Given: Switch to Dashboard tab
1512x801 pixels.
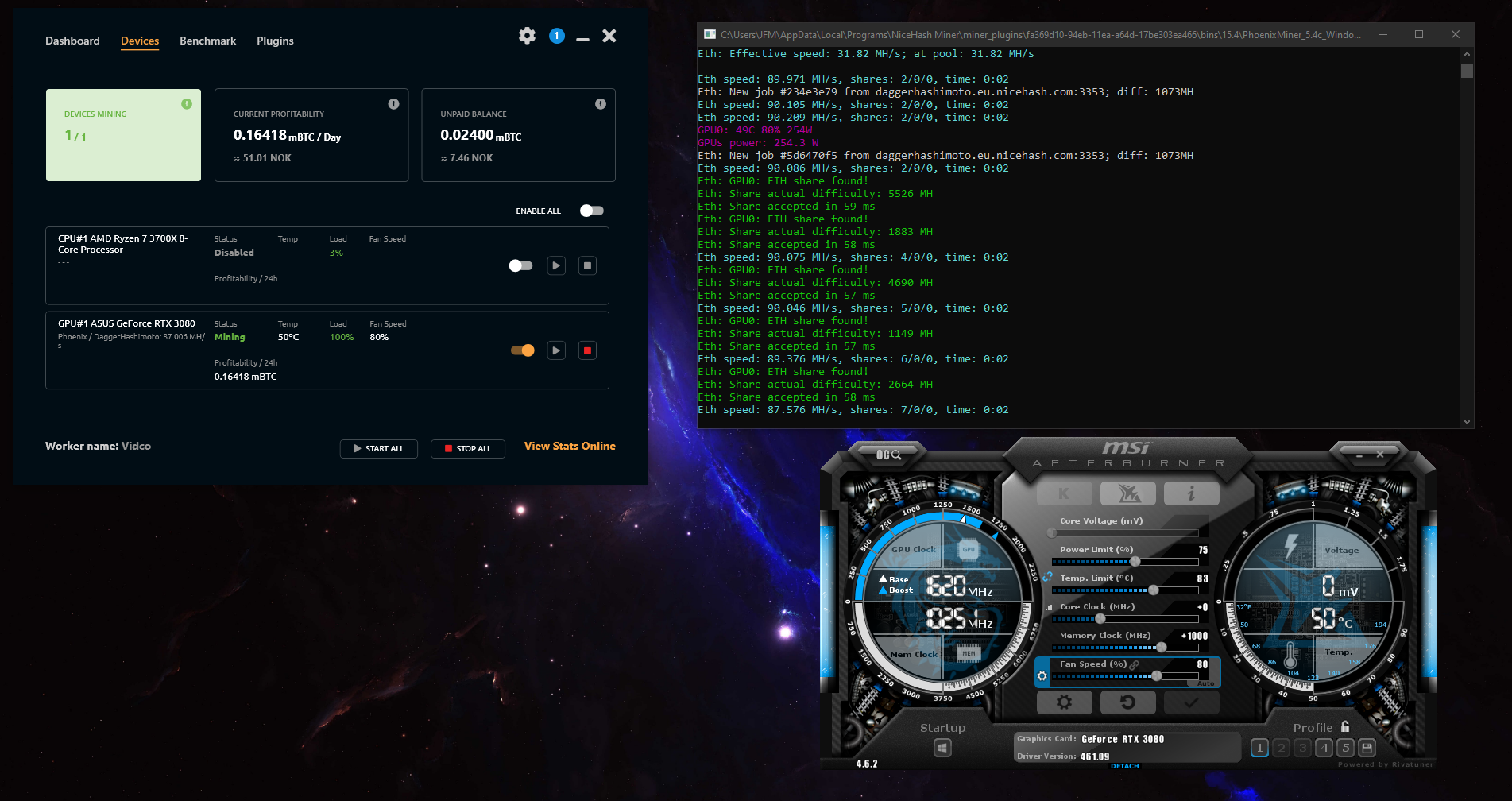Looking at the screenshot, I should pos(72,41).
